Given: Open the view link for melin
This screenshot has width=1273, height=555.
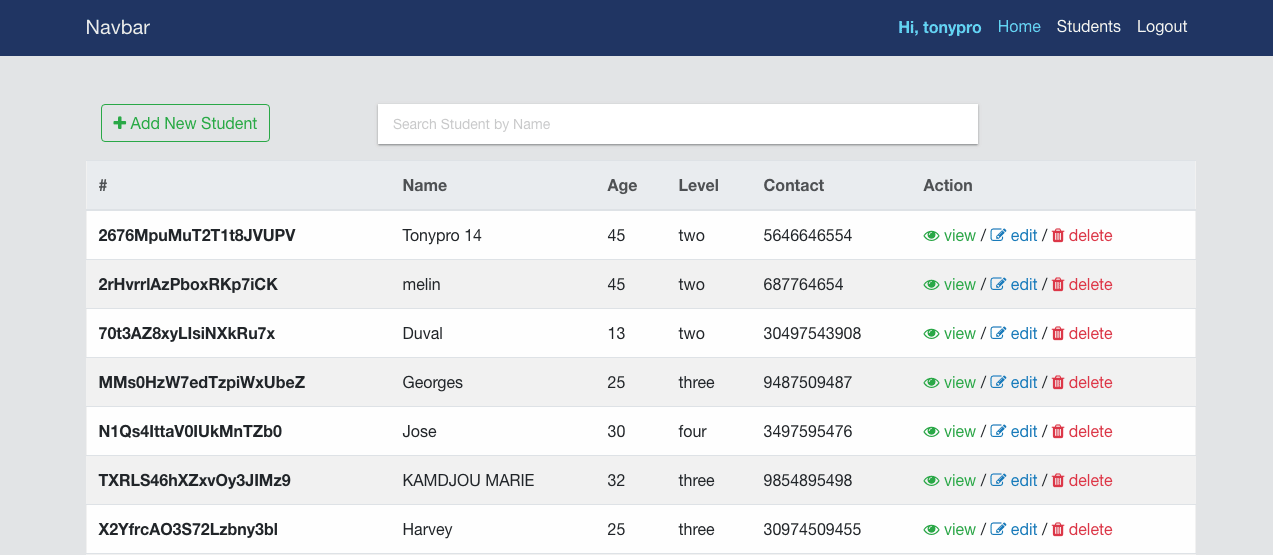Looking at the screenshot, I should click(959, 285).
